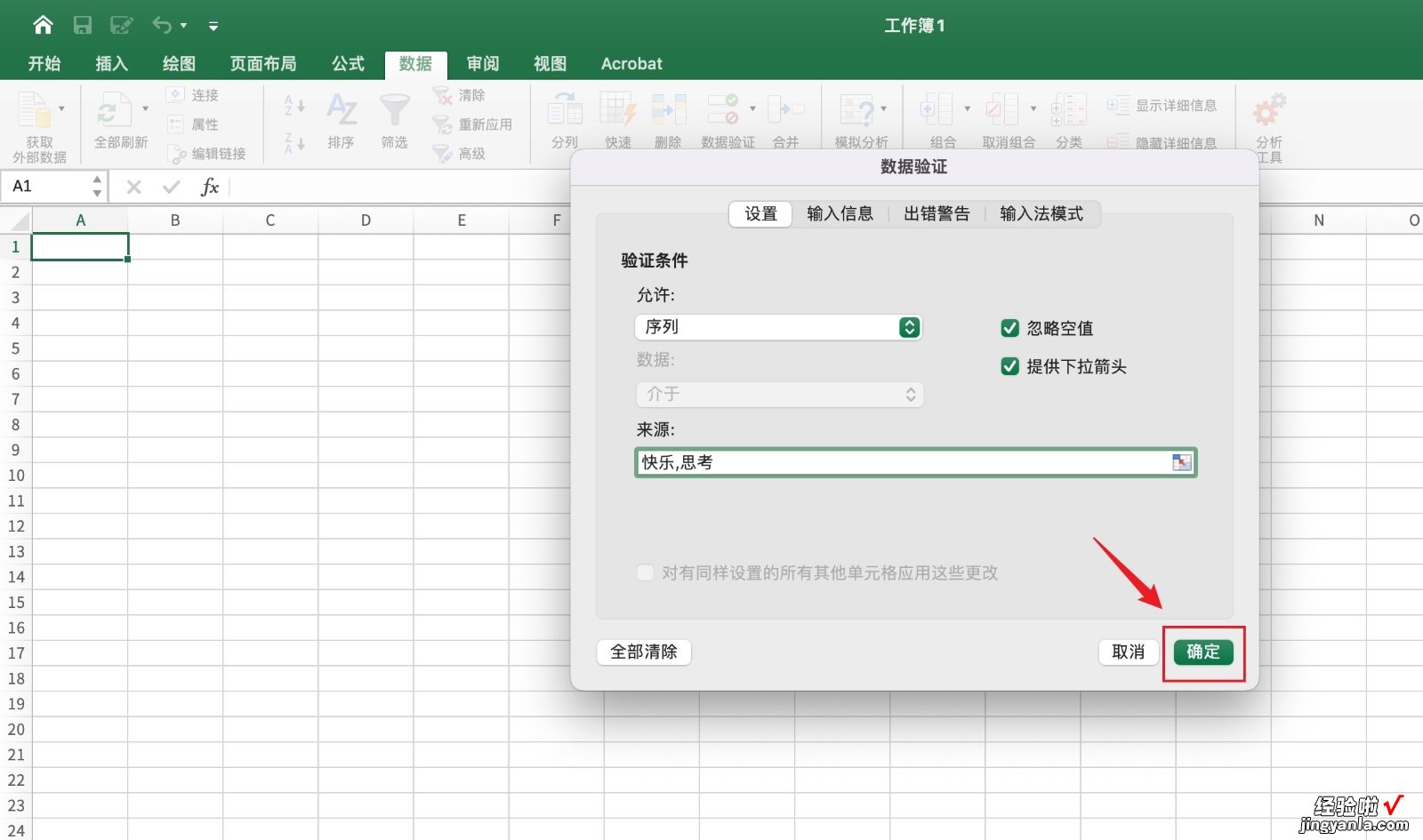The width and height of the screenshot is (1423, 840).
Task: Sort descending with the Z-A icon
Action: pyautogui.click(x=294, y=142)
